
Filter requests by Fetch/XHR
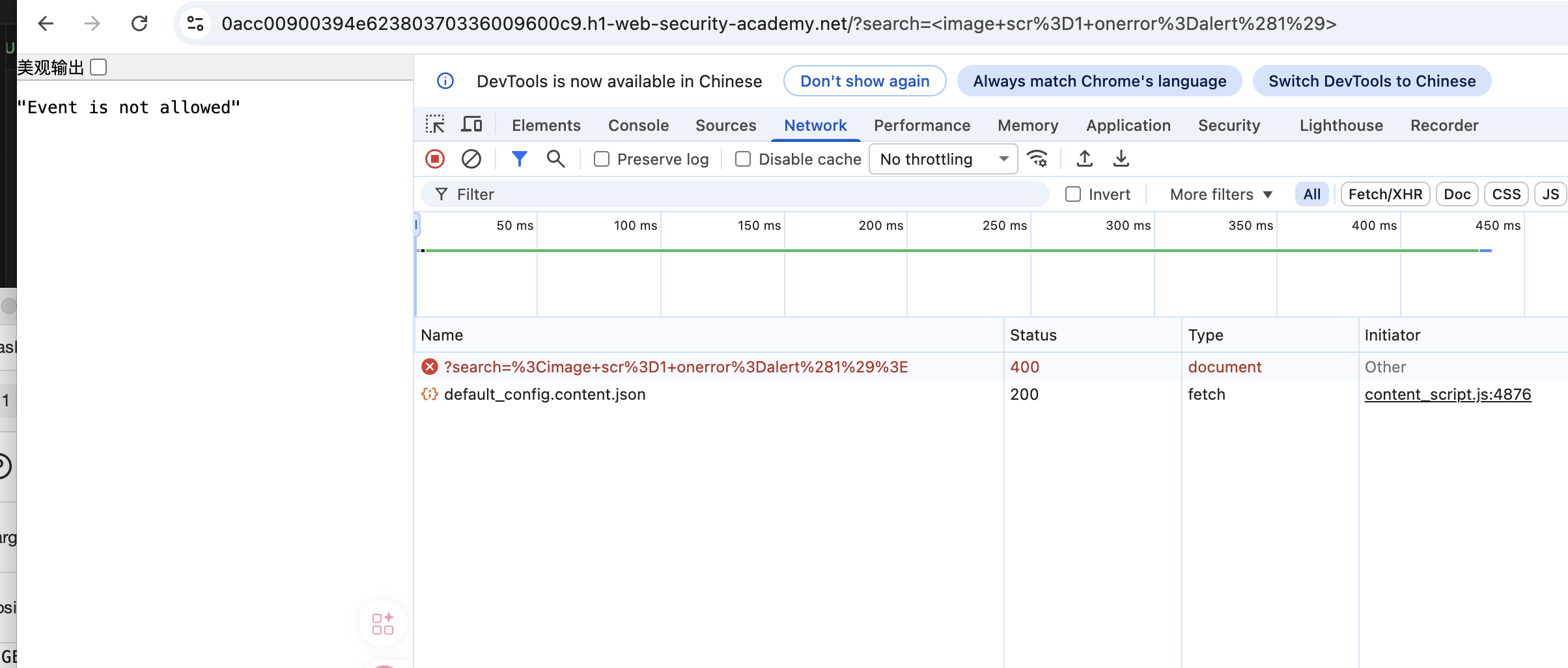[1385, 194]
